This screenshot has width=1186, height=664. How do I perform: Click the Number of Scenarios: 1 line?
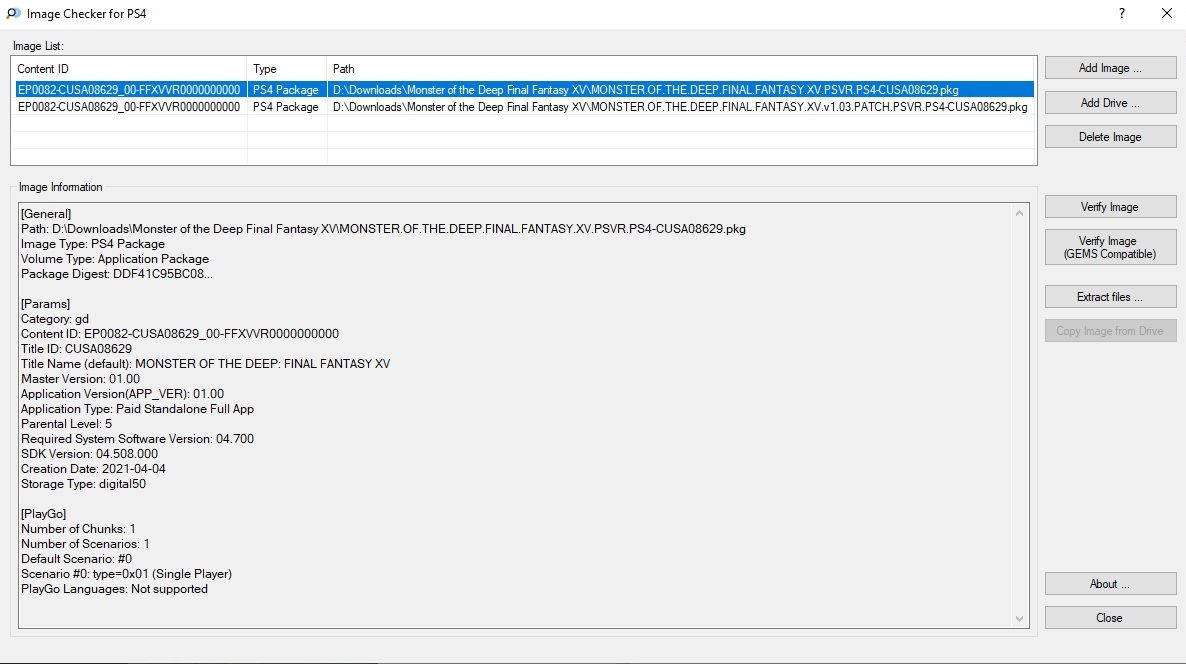point(85,544)
